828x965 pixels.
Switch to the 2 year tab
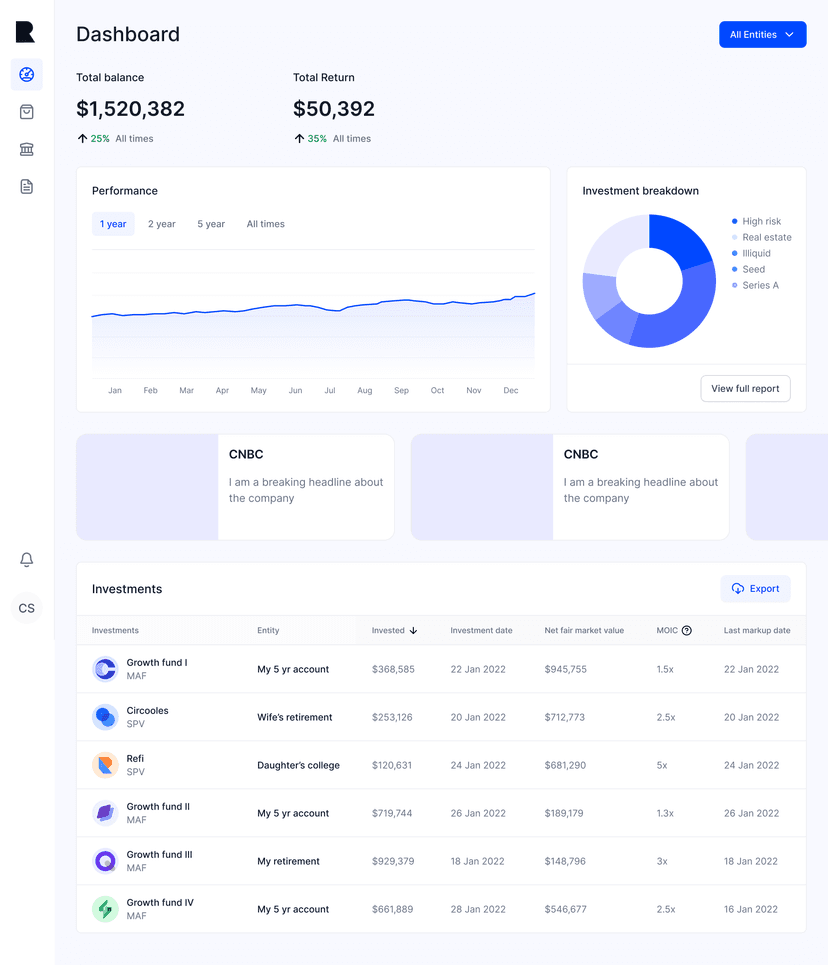161,224
